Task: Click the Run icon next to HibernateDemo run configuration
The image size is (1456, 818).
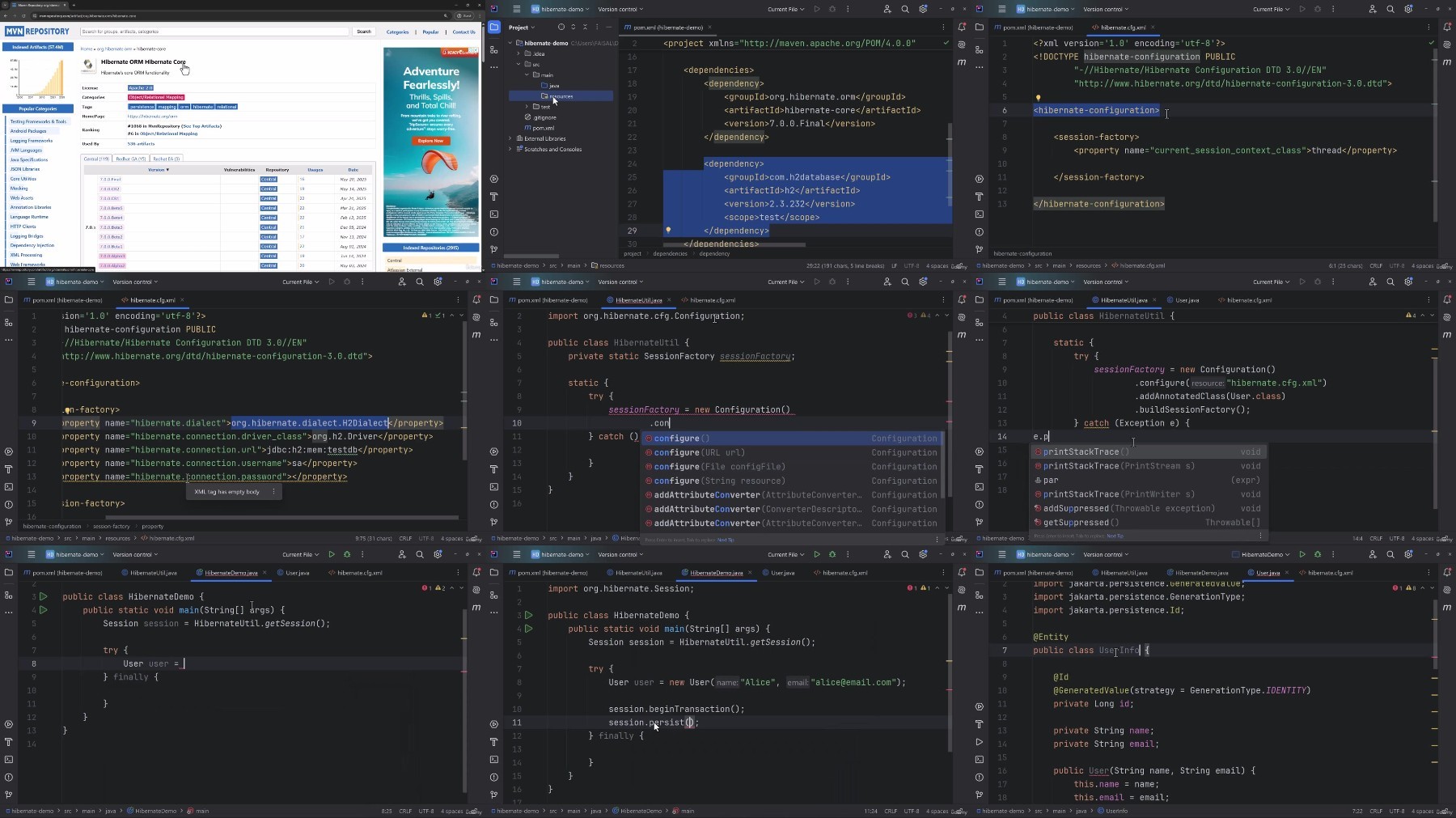Action: pos(1302,554)
